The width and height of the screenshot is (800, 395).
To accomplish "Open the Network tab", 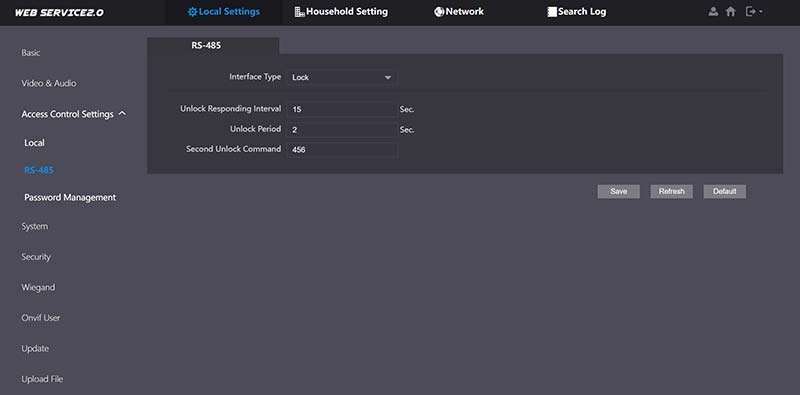I will 459,12.
